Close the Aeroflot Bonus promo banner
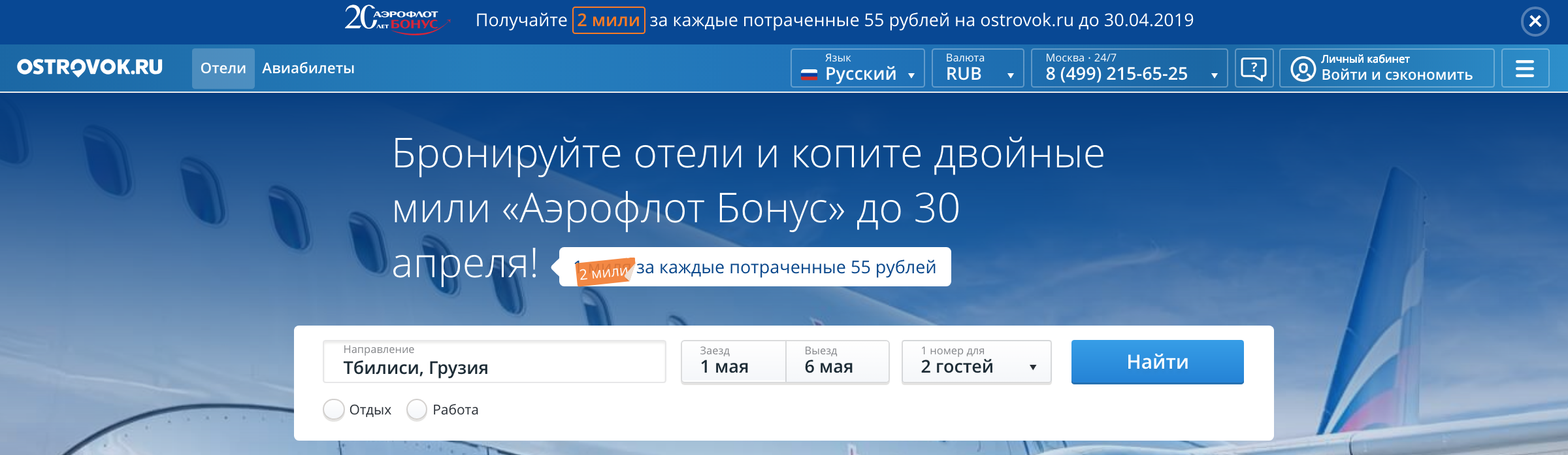This screenshot has height=455, width=1568. point(1535,22)
